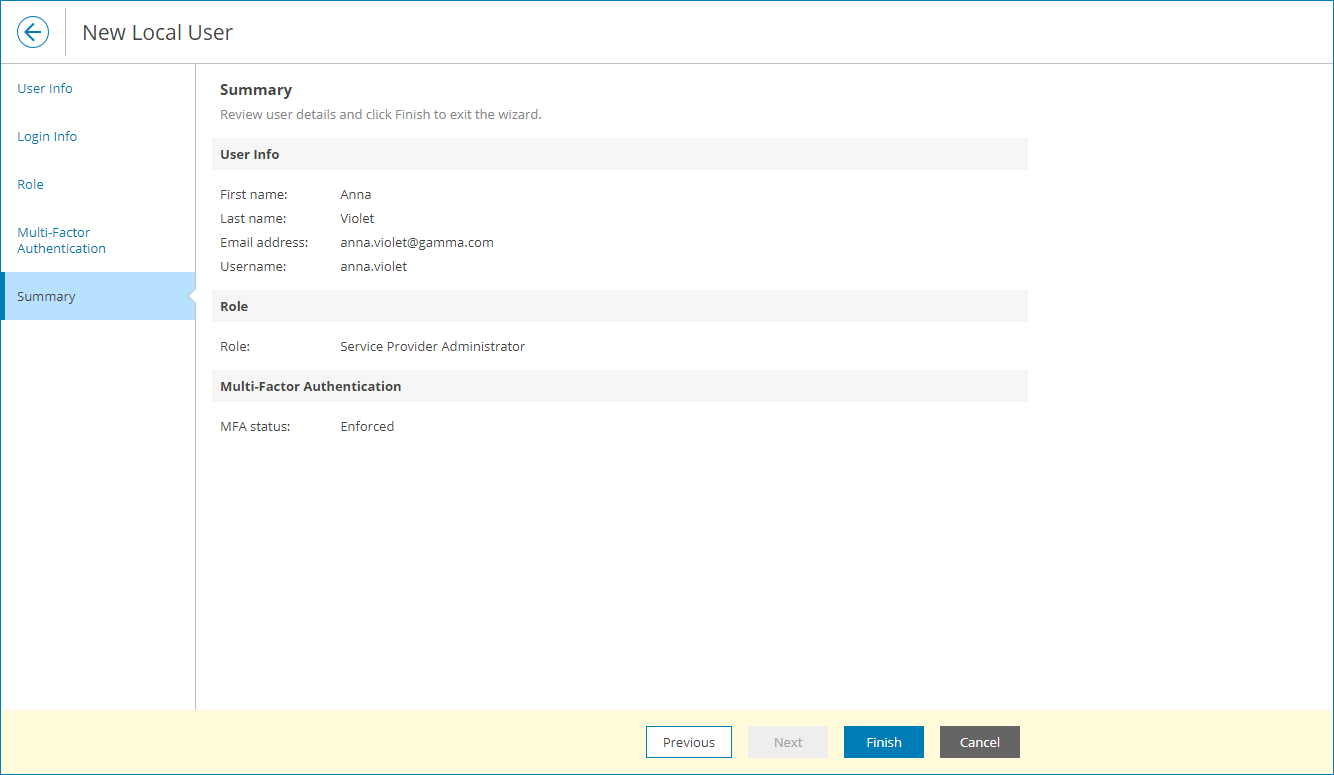
Task: Go to Multi-Factor Authentication step
Action: tap(61, 240)
